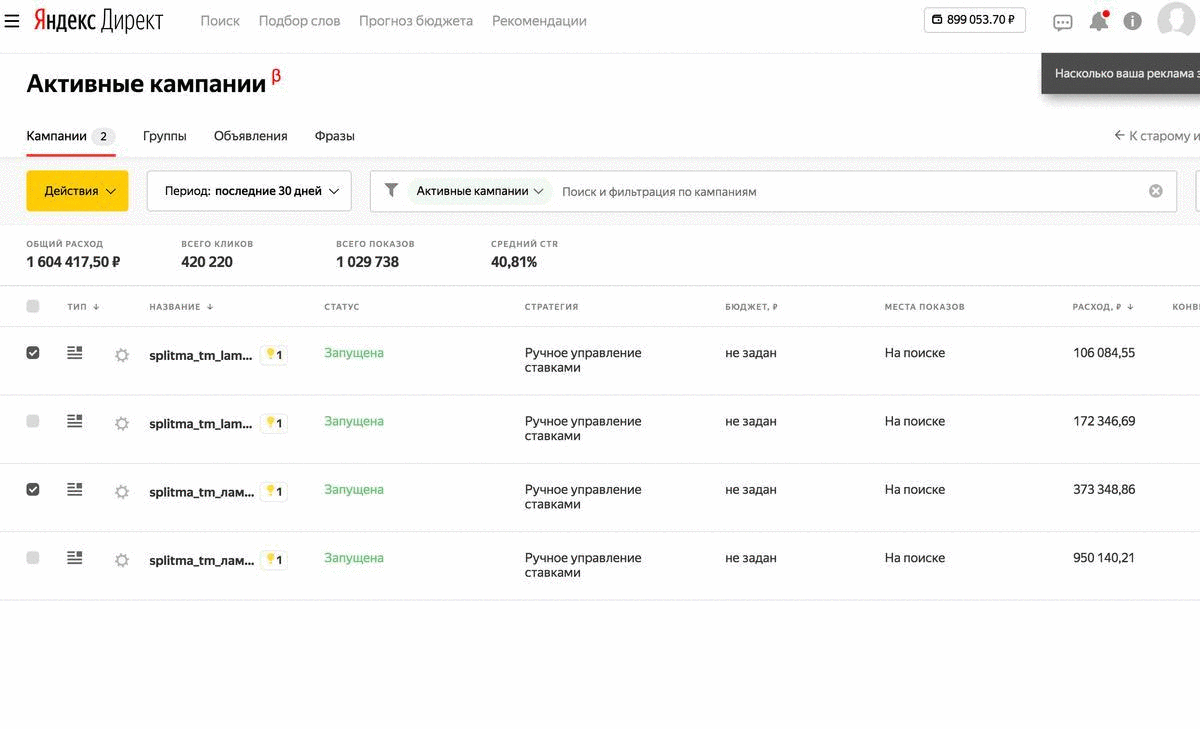Click the account balance 899 053.70 ₽ button

974,20
